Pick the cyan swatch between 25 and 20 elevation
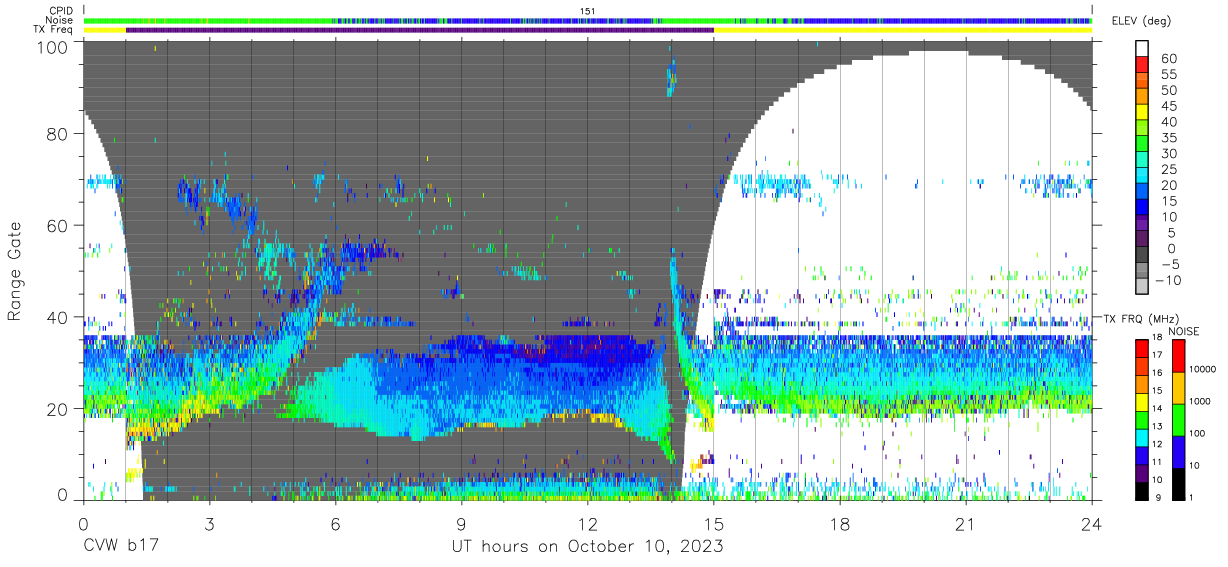Image resolution: width=1228 pixels, height=567 pixels. (1142, 176)
